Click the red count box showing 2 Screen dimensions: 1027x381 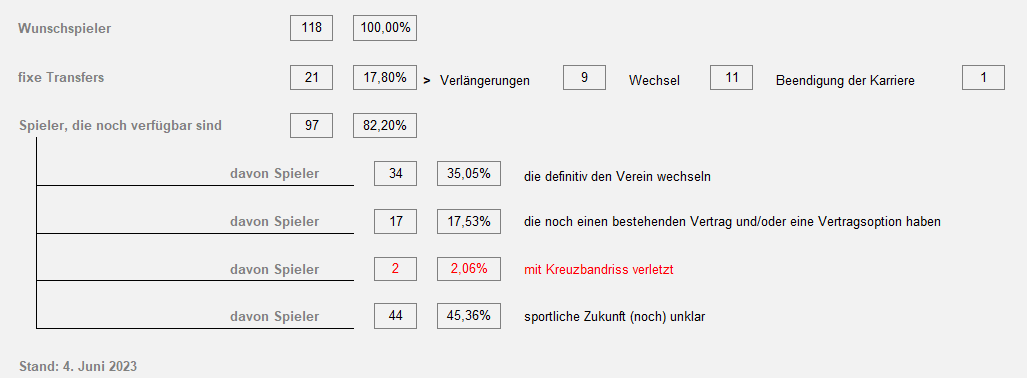click(x=396, y=269)
